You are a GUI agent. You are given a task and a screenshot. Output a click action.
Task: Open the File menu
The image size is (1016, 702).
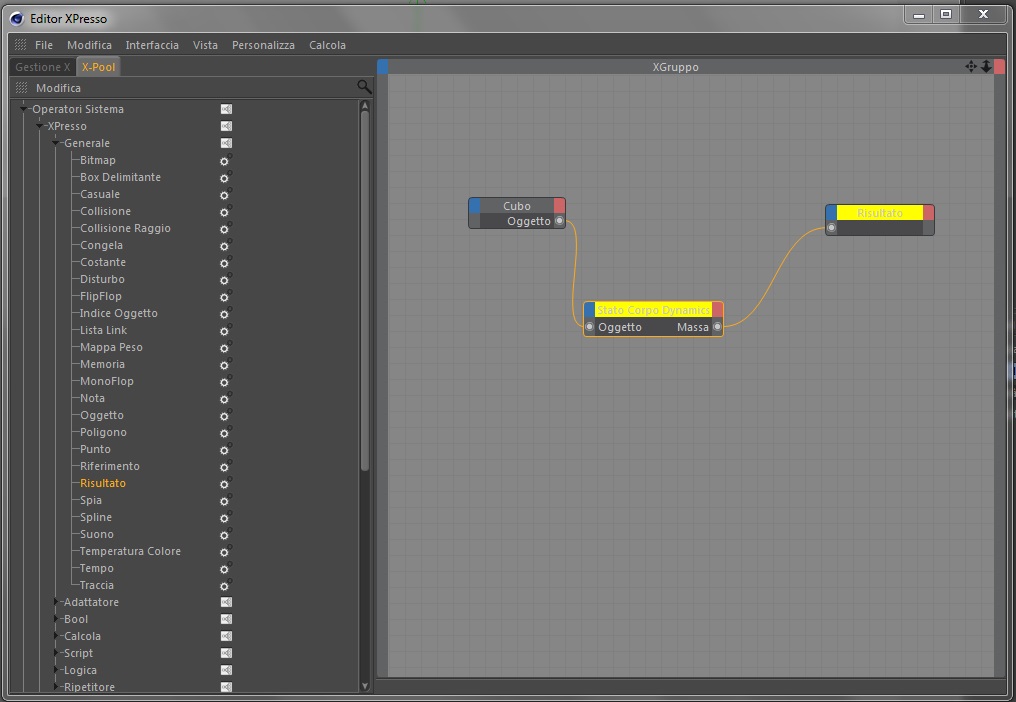tap(44, 45)
